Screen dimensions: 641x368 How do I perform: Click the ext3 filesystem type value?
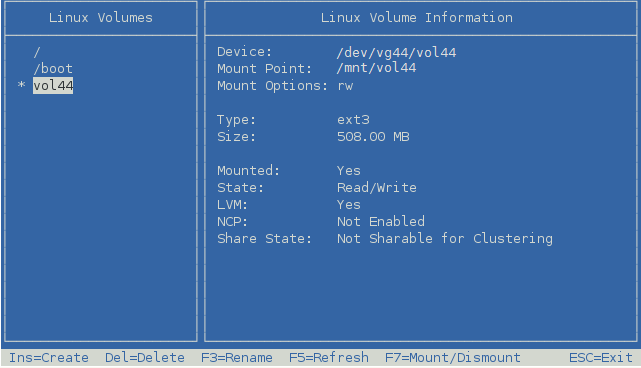pos(353,120)
